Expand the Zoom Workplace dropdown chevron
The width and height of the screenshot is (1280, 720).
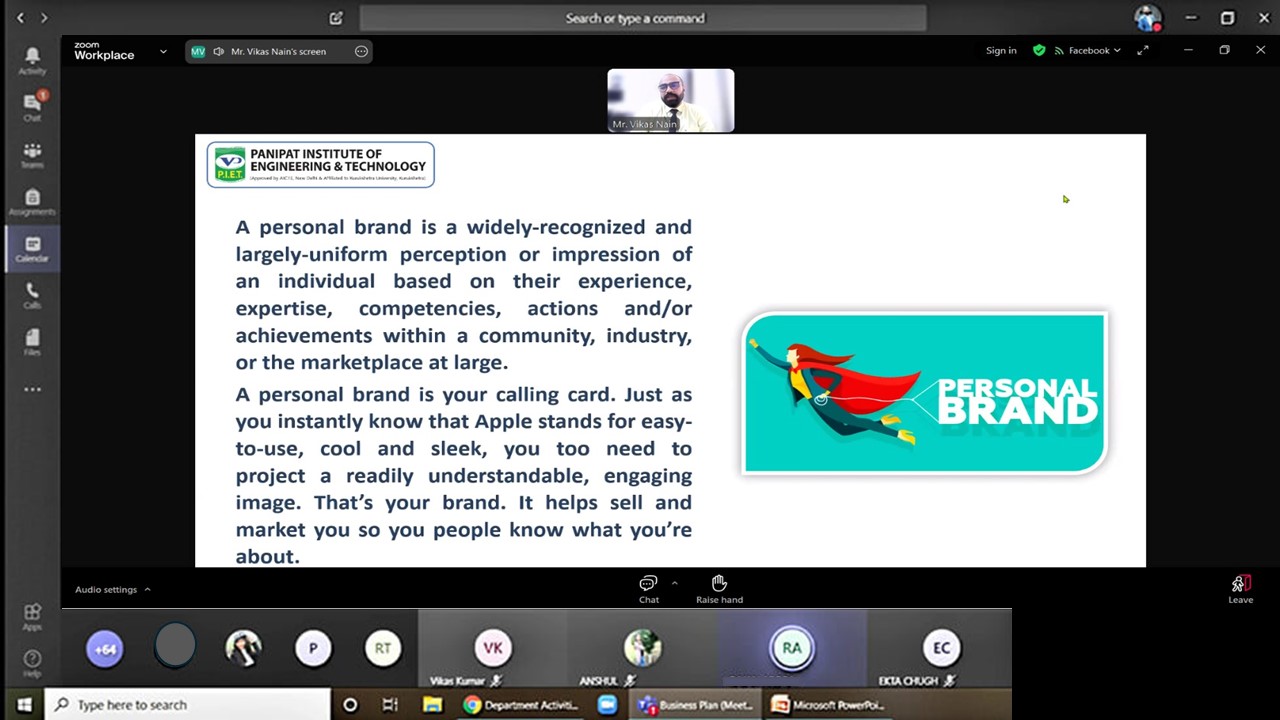163,51
